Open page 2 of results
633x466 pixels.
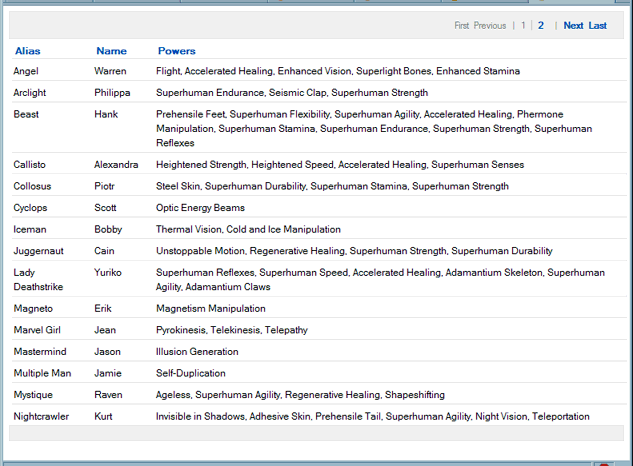(541, 25)
